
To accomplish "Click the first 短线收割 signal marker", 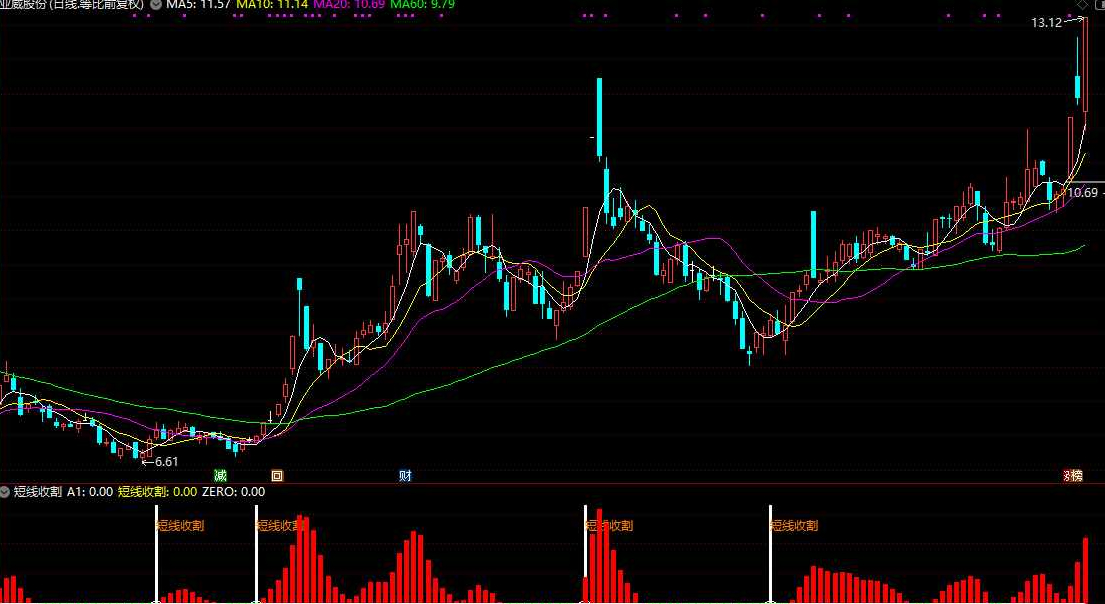I will [180, 526].
